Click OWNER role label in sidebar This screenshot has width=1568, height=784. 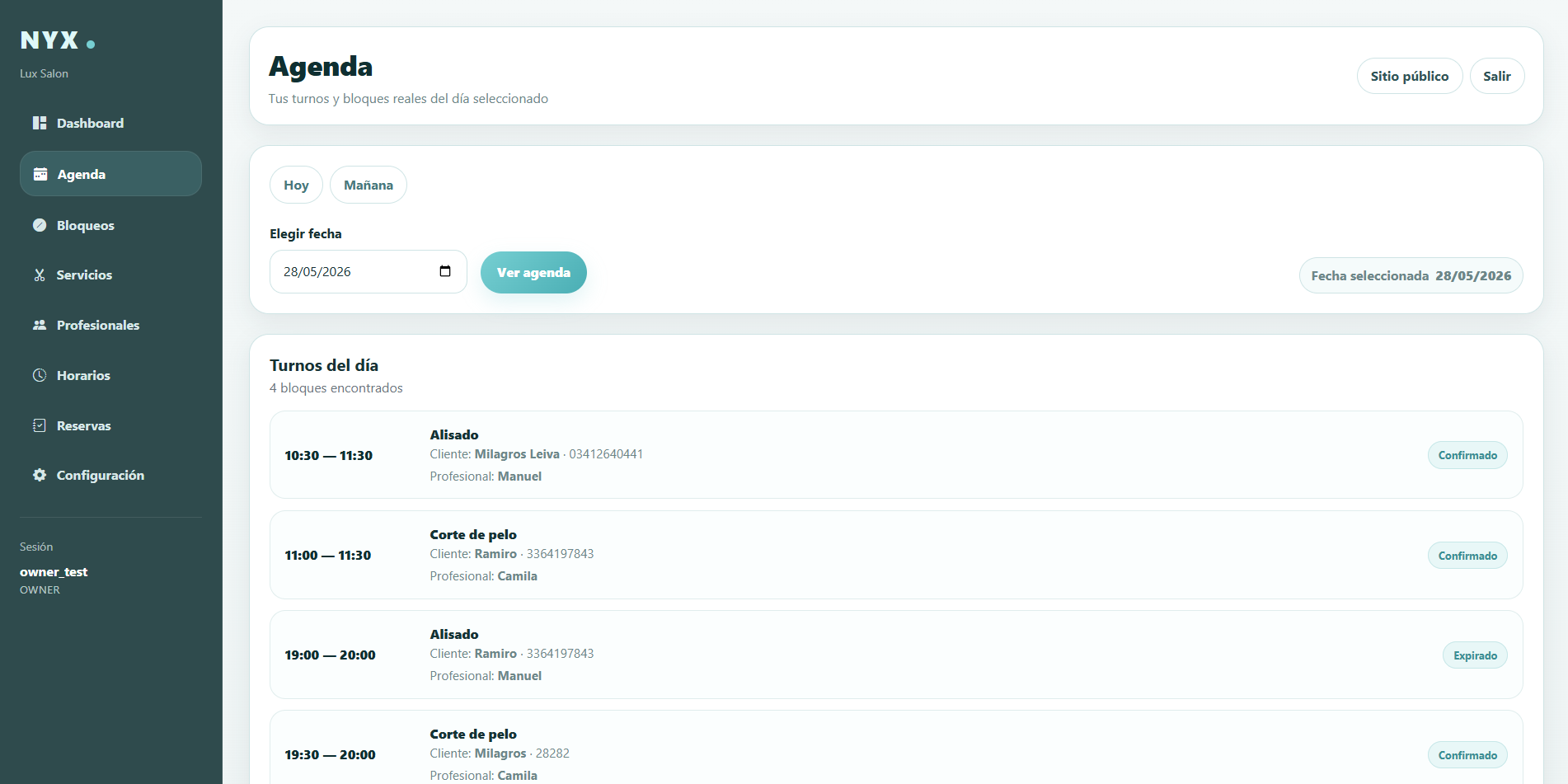pos(40,589)
